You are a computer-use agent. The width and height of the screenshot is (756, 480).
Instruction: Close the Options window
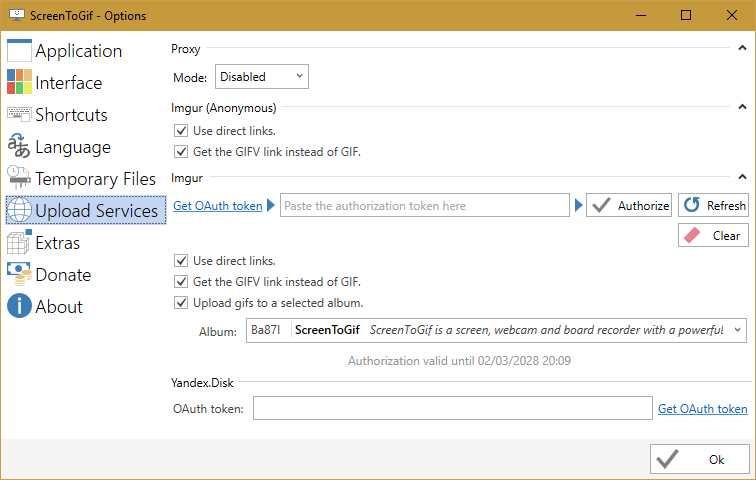(731, 15)
